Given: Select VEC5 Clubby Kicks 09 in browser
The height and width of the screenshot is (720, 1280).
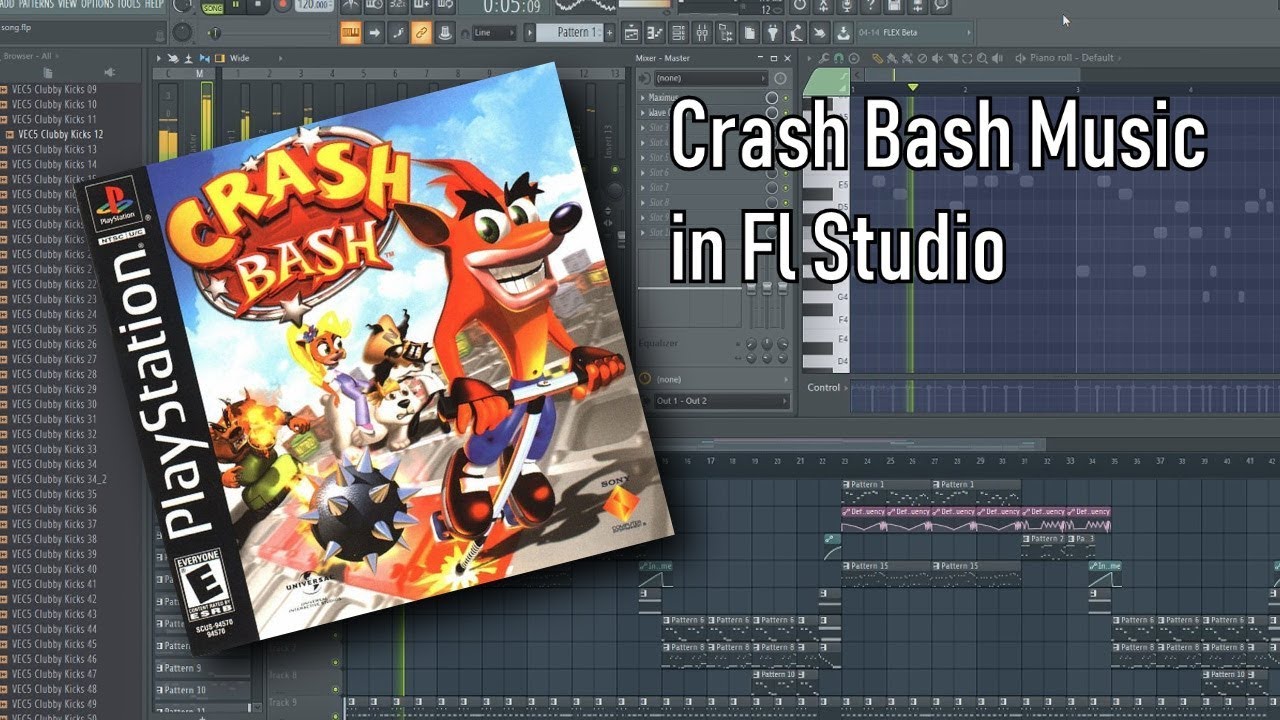Looking at the screenshot, I should coord(54,89).
